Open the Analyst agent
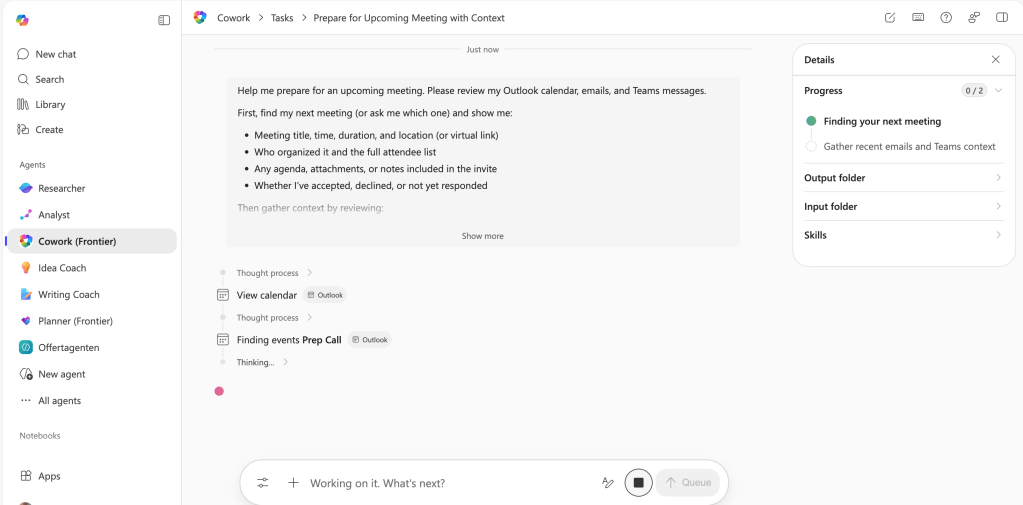Screen dimensions: 1023x505 pos(54,215)
